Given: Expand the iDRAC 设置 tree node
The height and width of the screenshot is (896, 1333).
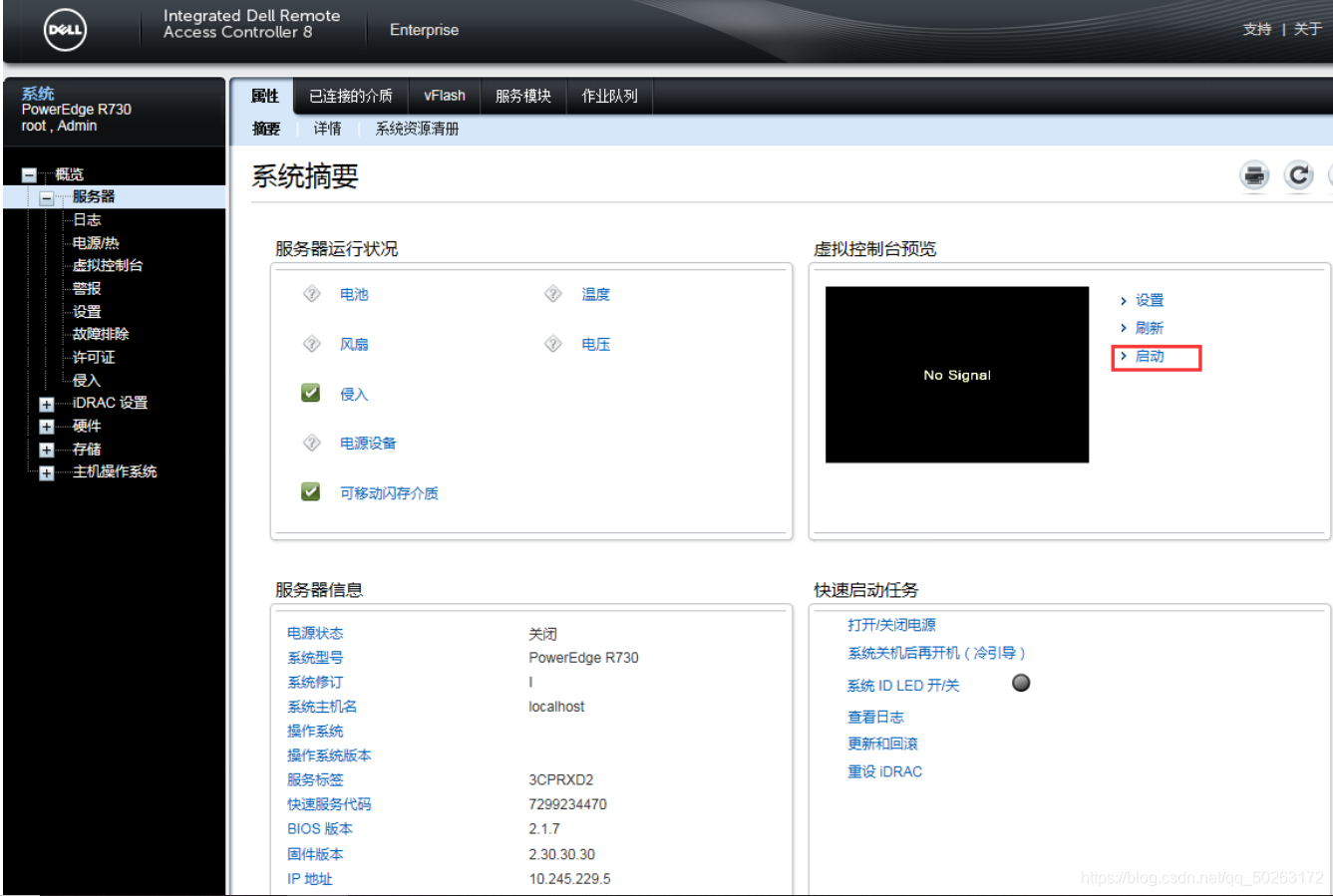Looking at the screenshot, I should click(46, 405).
